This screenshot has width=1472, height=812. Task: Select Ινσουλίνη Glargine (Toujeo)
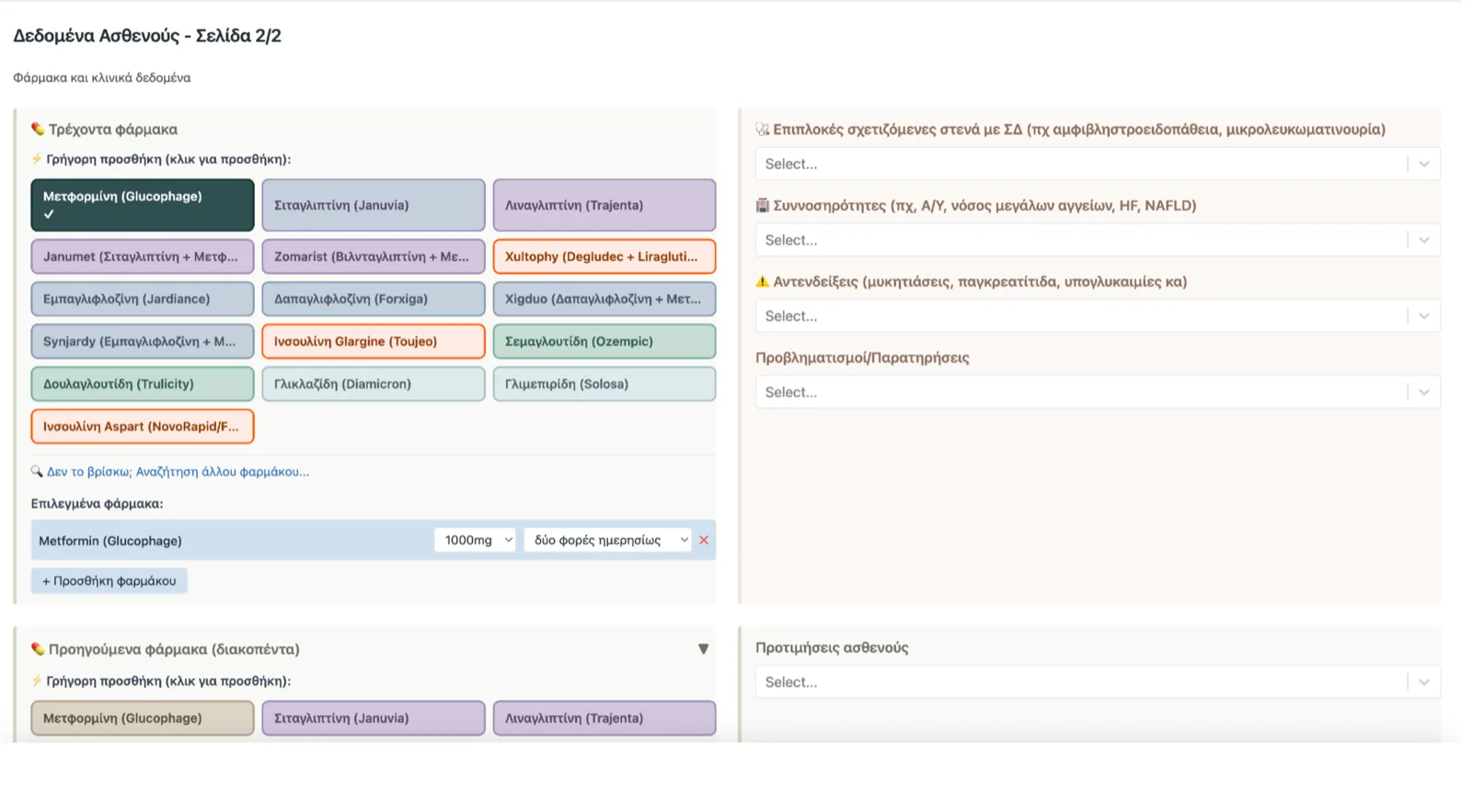click(374, 341)
